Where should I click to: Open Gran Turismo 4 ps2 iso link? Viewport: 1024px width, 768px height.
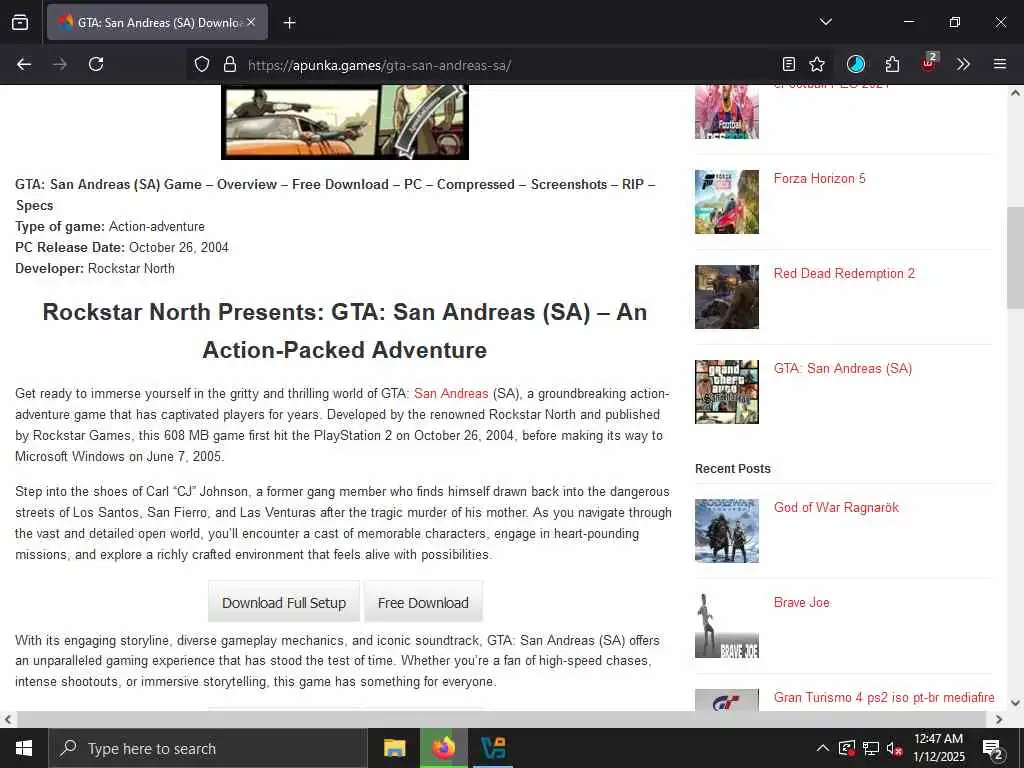pos(884,697)
